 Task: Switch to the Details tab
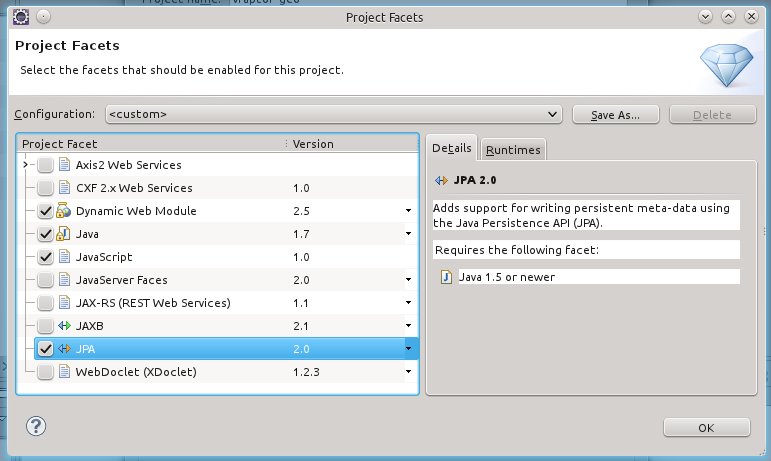click(451, 148)
